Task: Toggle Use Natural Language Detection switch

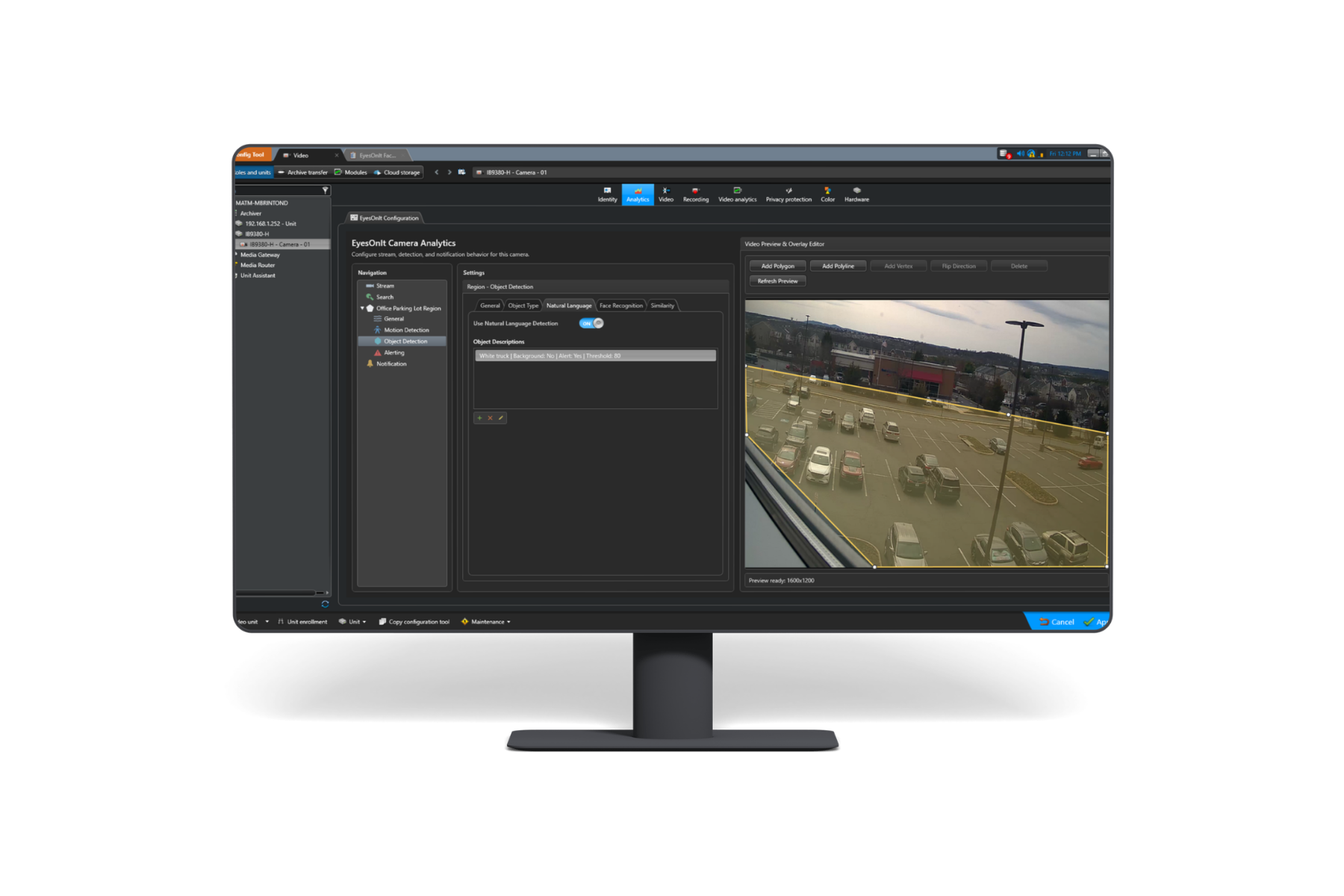Action: pos(591,323)
